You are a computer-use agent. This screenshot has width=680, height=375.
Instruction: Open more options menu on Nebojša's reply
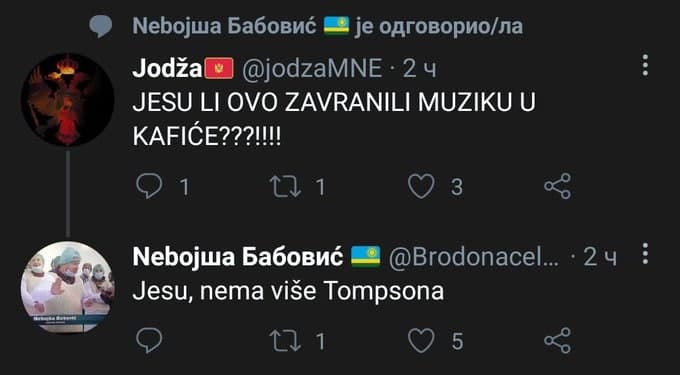pos(645,254)
